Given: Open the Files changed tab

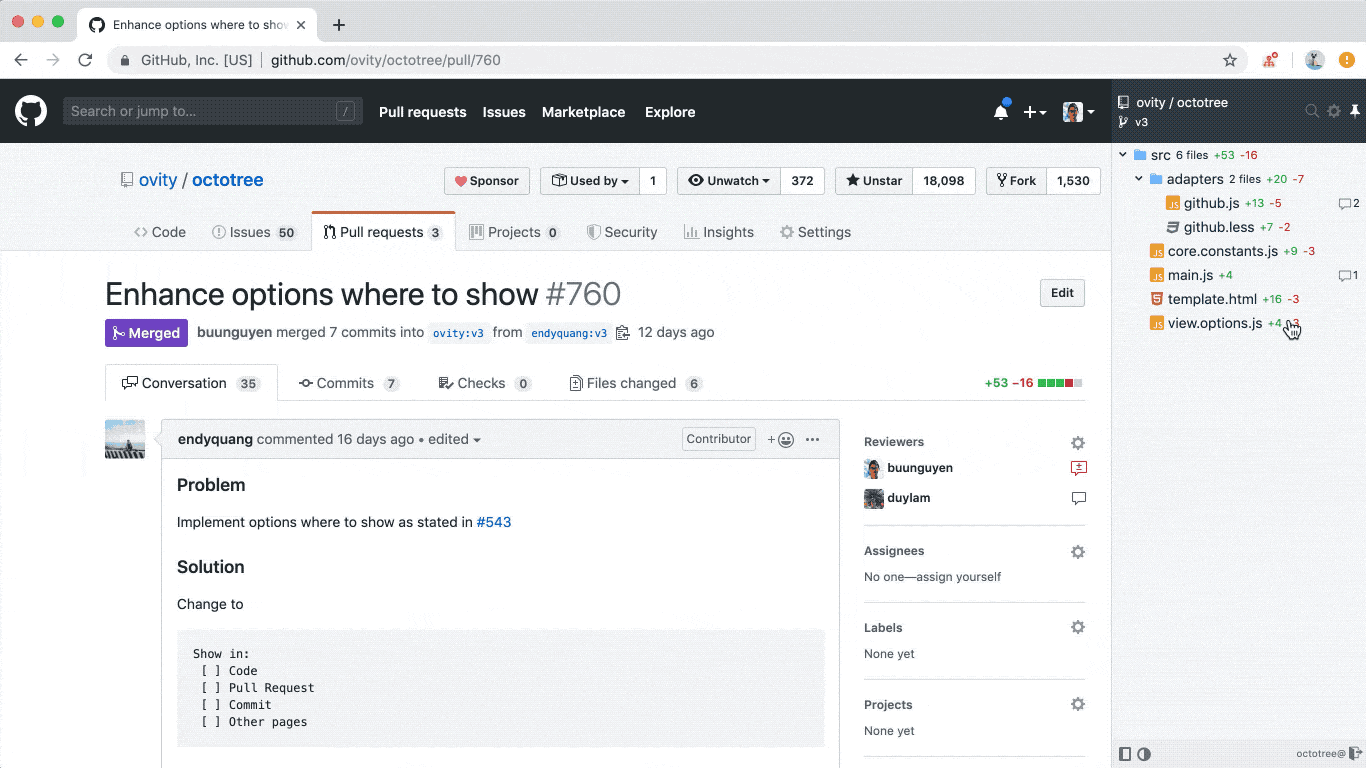Looking at the screenshot, I should (636, 383).
